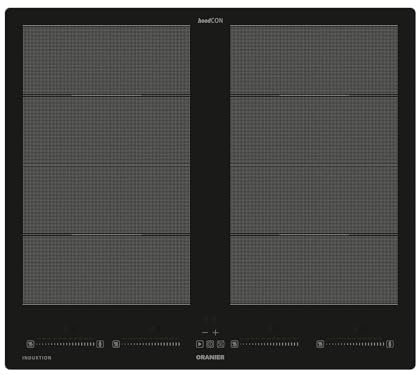Image resolution: width=416 pixels, height=375 pixels.
Task: Tap the plus button above center icons
Action: click(216, 332)
